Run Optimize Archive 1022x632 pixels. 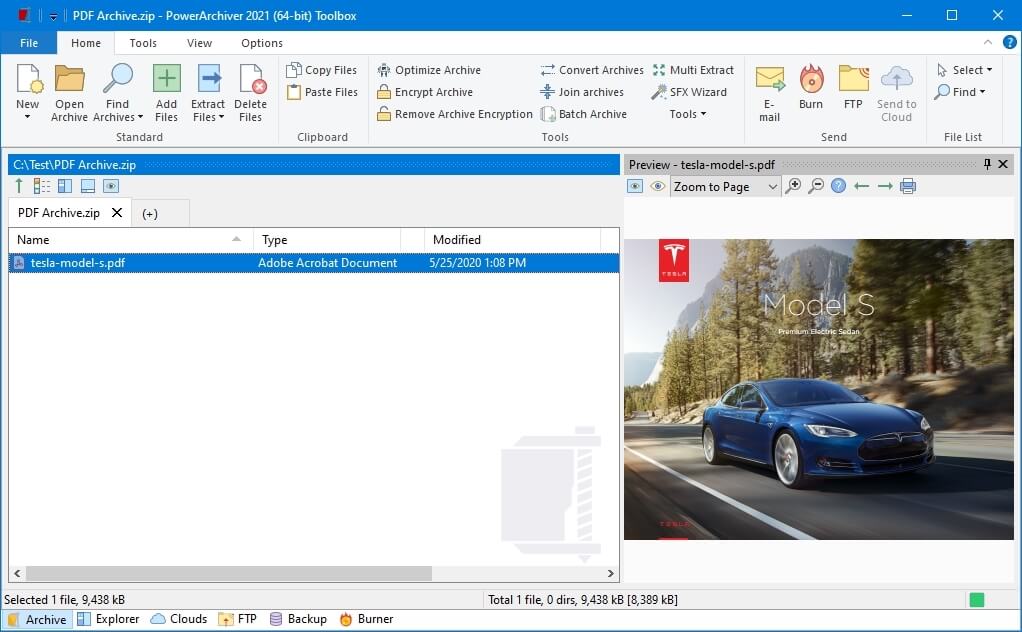click(x=429, y=70)
